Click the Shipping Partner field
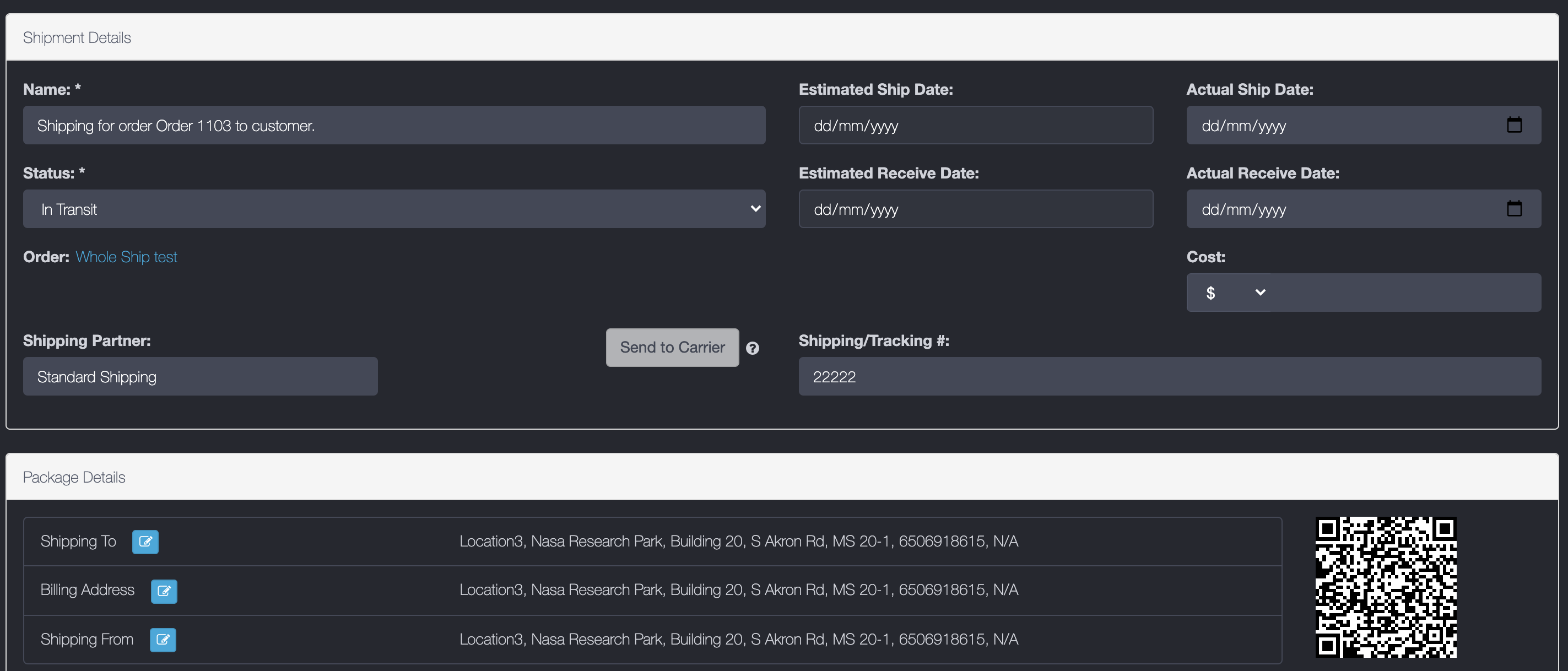The width and height of the screenshot is (1568, 671). click(x=199, y=376)
